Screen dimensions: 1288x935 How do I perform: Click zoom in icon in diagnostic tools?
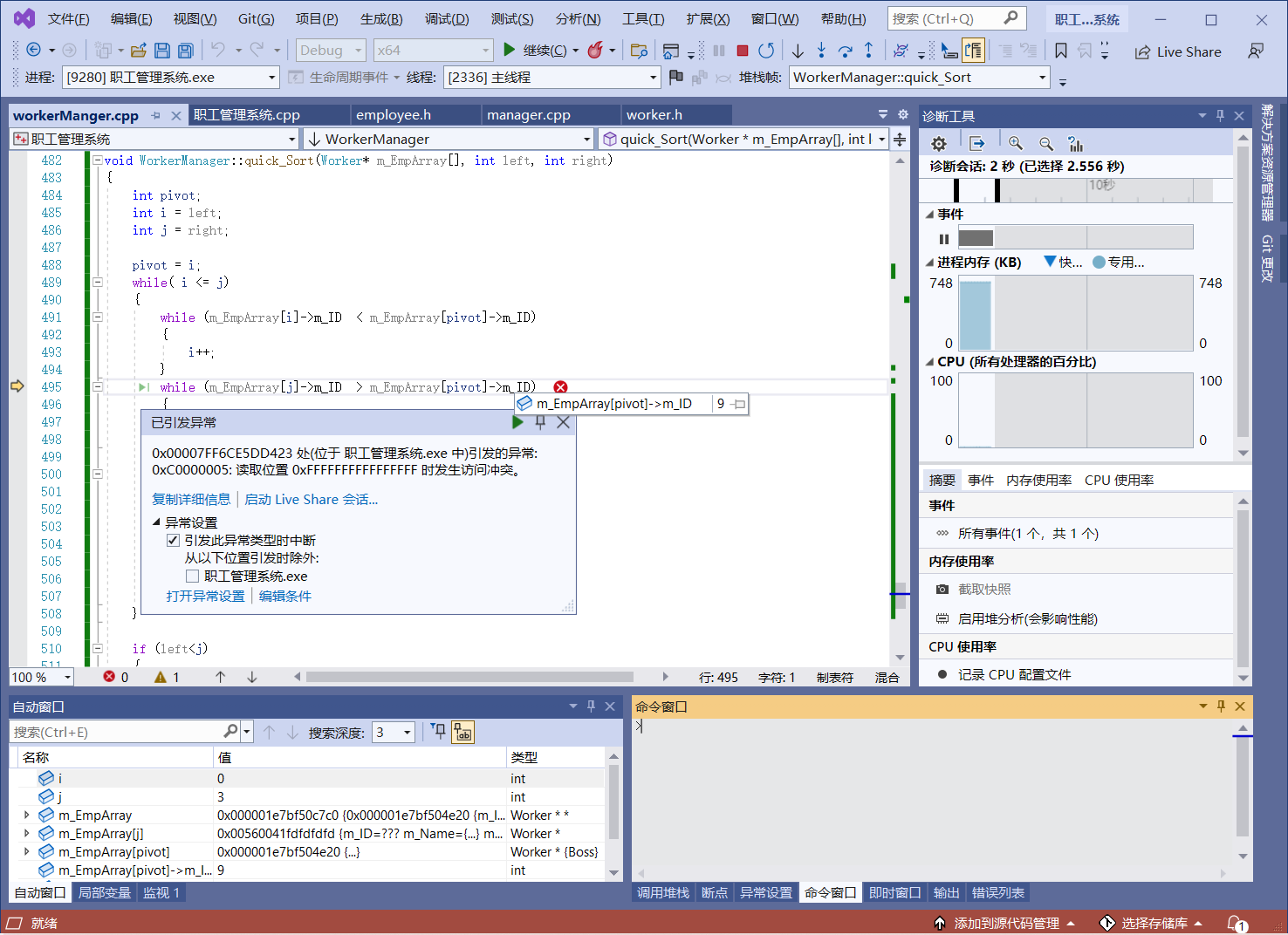(1015, 144)
